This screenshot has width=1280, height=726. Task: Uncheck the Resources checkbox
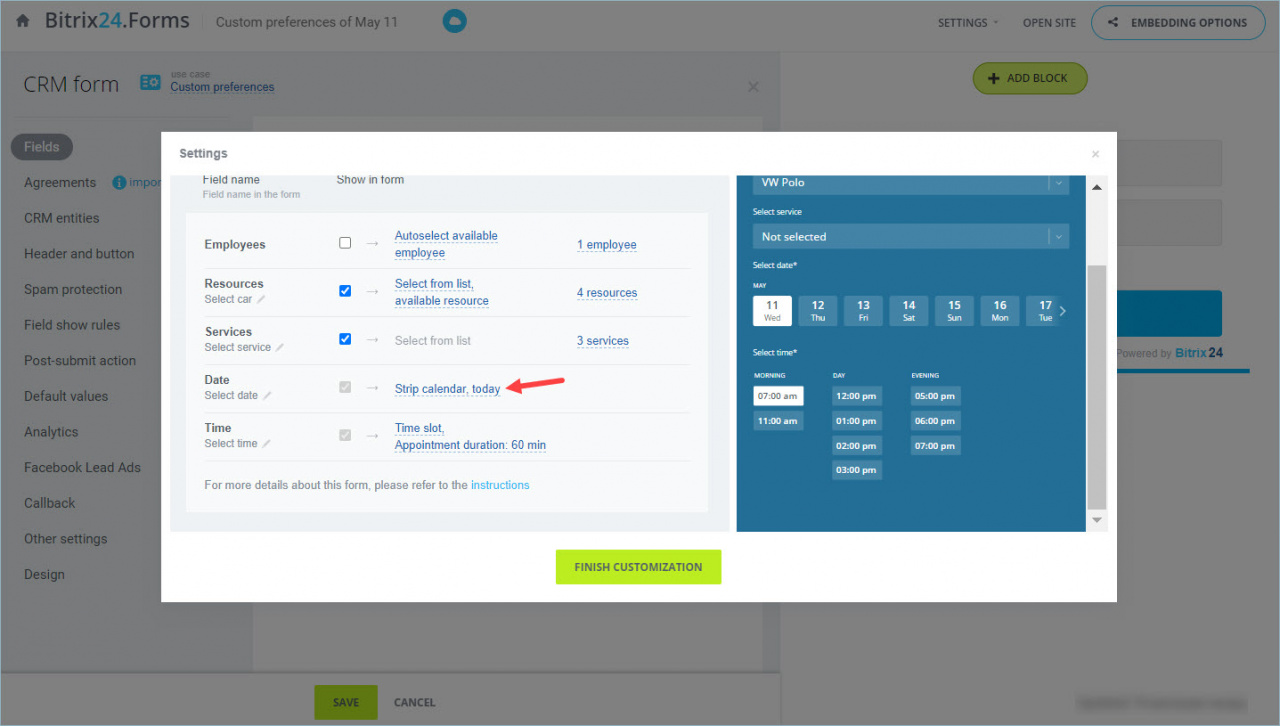coord(345,291)
